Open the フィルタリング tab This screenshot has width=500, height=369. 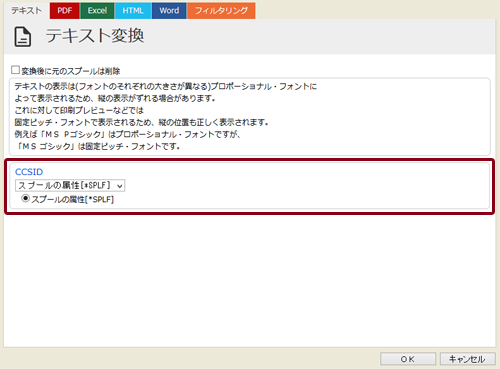pos(221,11)
